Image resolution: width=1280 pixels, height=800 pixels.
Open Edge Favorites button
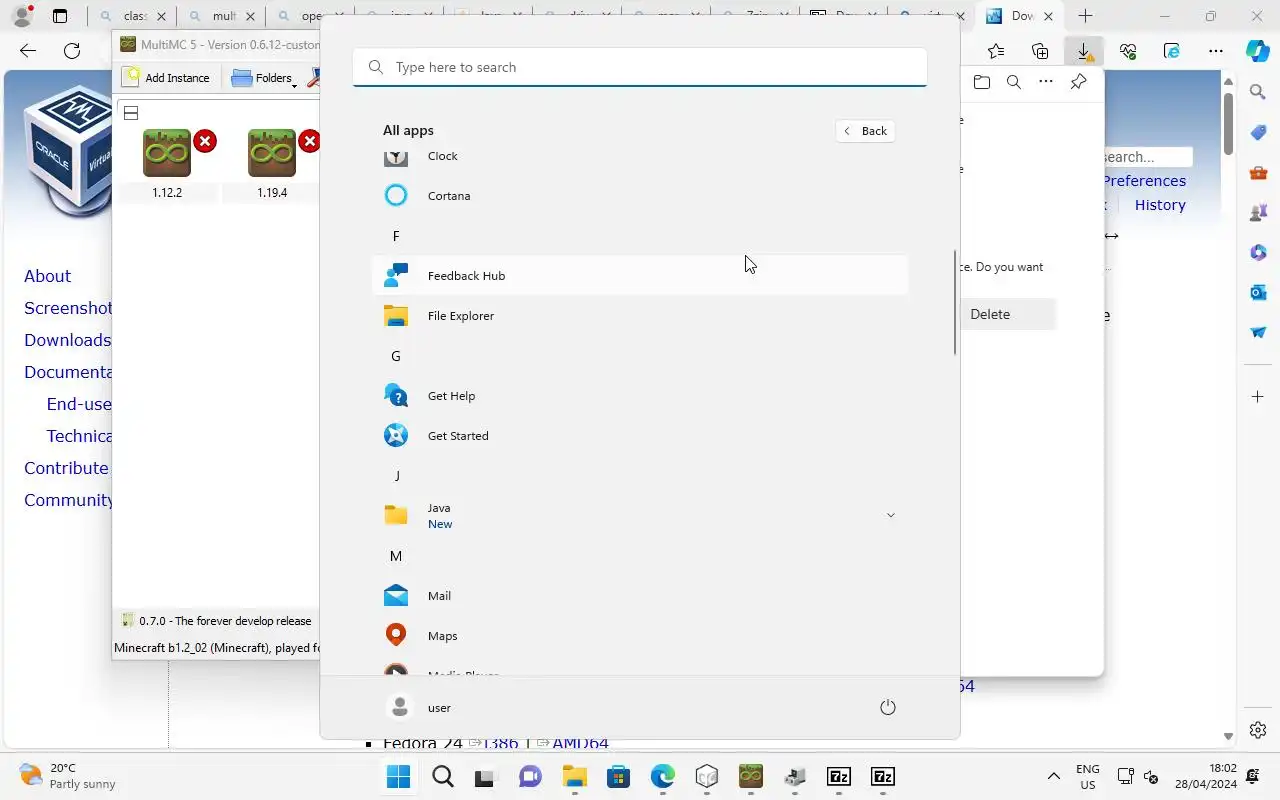pyautogui.click(x=996, y=51)
